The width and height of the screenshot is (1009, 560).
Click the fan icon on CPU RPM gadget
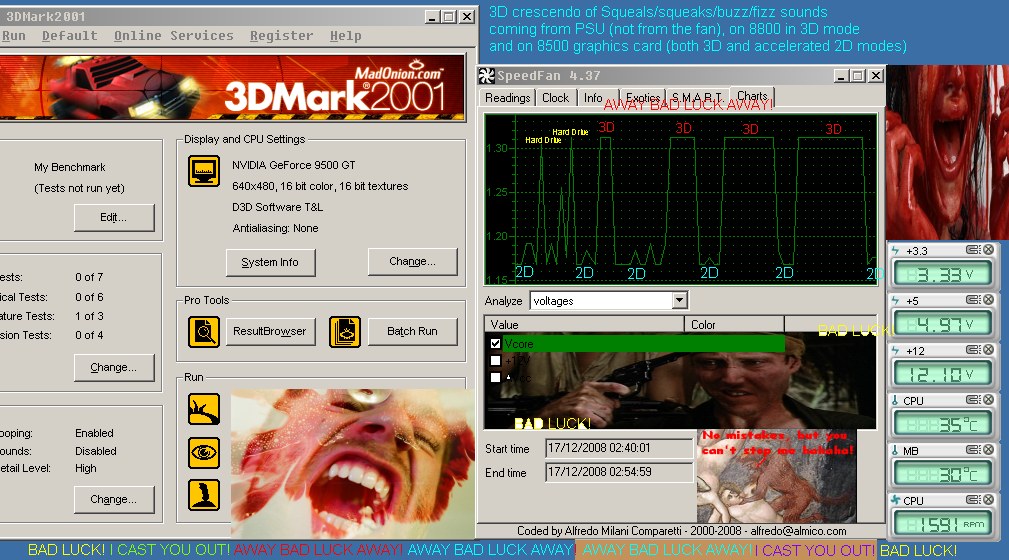pos(895,500)
